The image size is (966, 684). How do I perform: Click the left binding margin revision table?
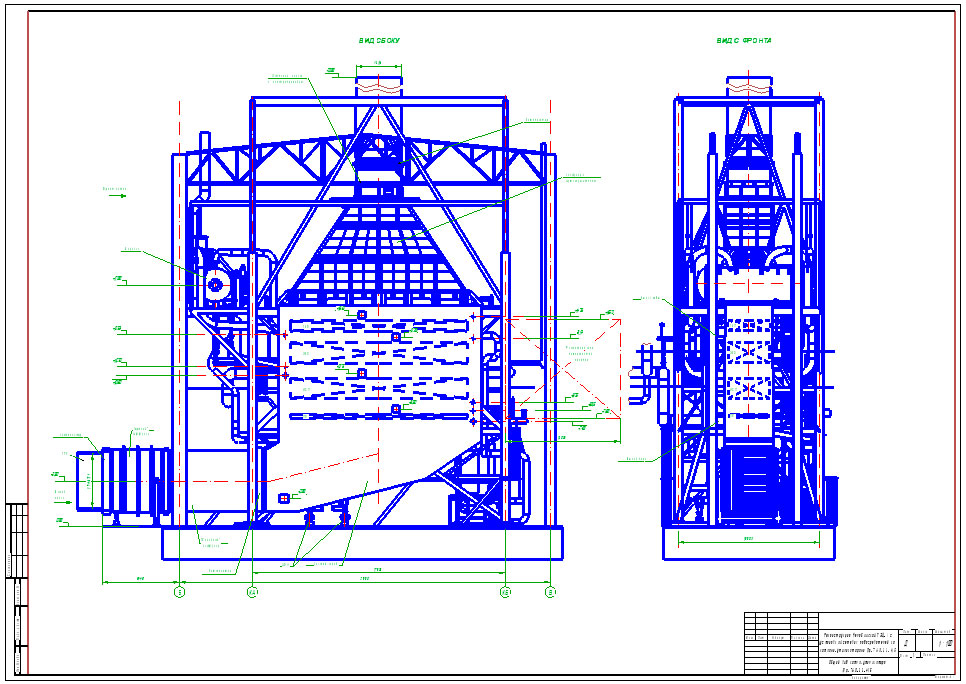pyautogui.click(x=17, y=588)
